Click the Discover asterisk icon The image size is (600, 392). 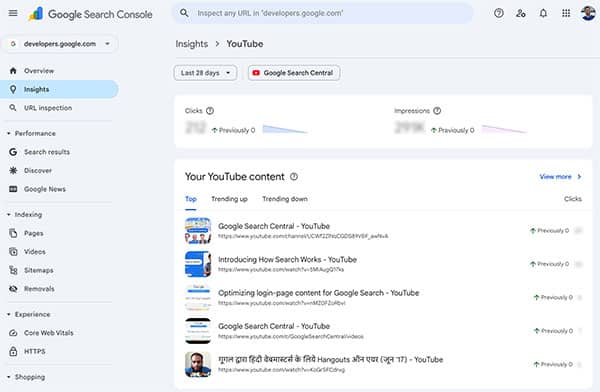(x=13, y=170)
